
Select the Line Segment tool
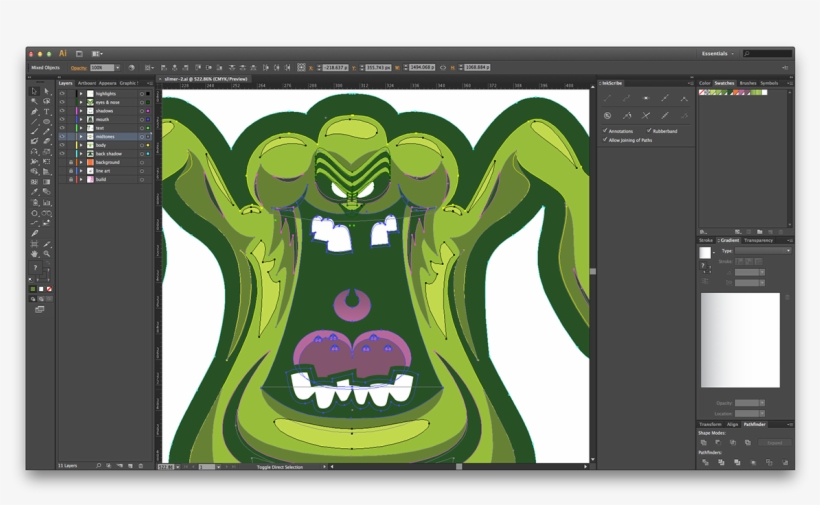35,121
